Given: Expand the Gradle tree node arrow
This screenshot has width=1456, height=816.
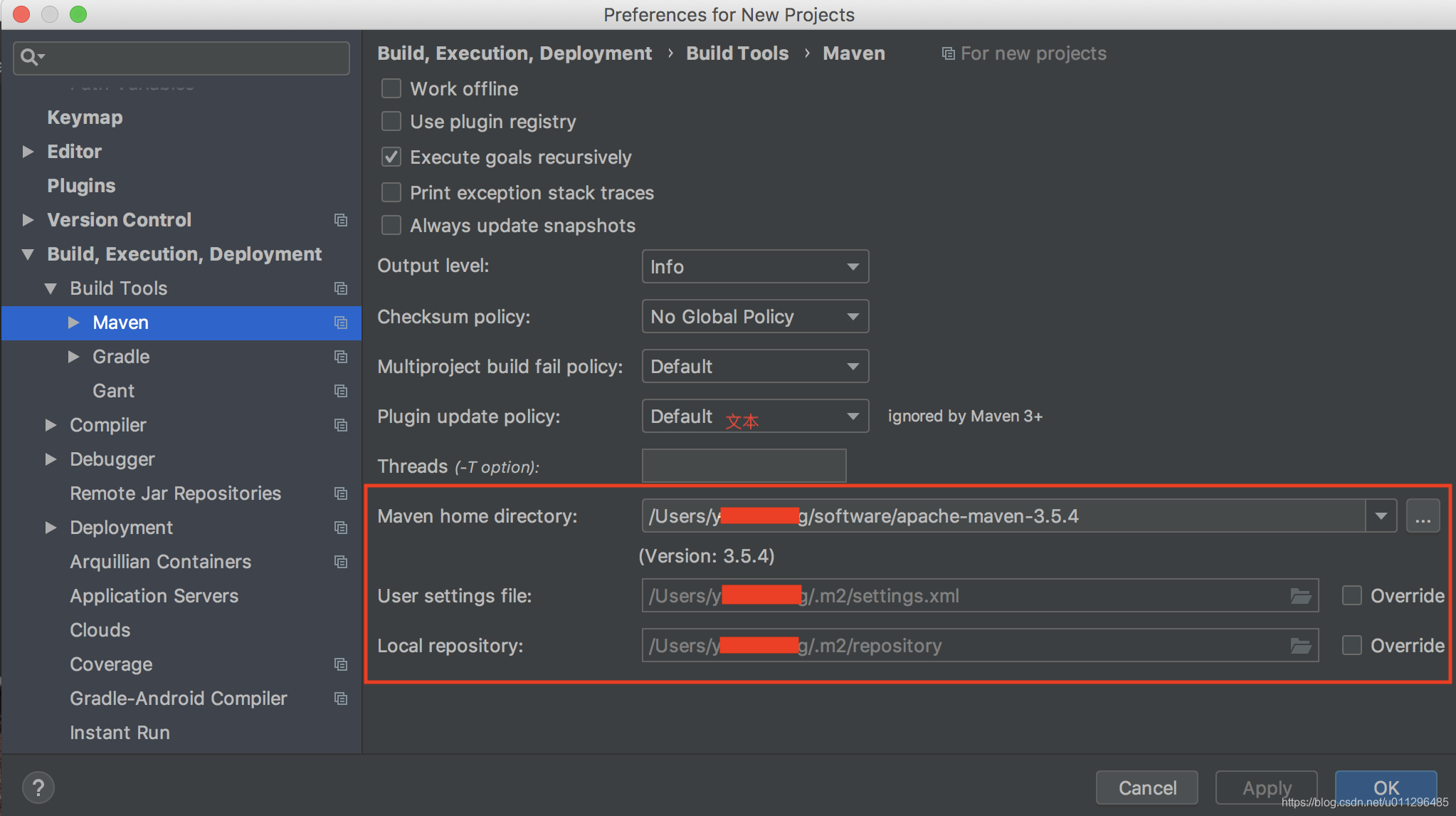Looking at the screenshot, I should 73,357.
